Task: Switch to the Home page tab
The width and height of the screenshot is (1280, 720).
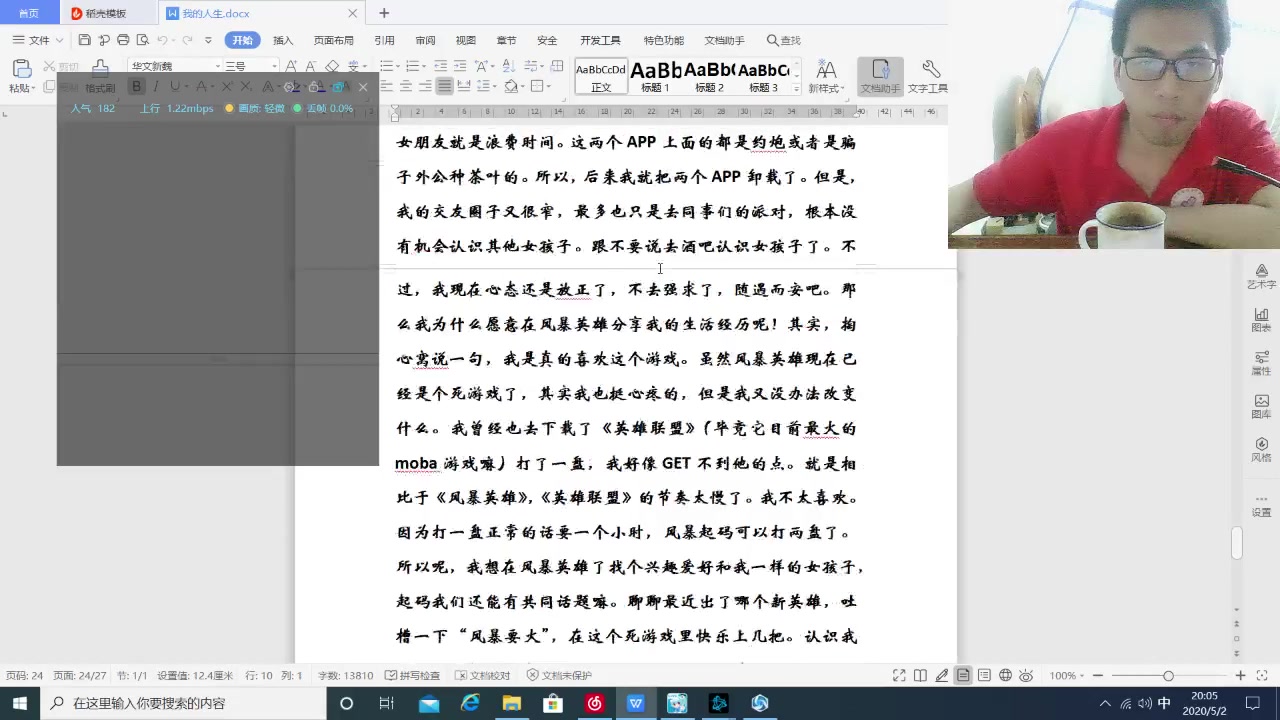Action: point(29,13)
